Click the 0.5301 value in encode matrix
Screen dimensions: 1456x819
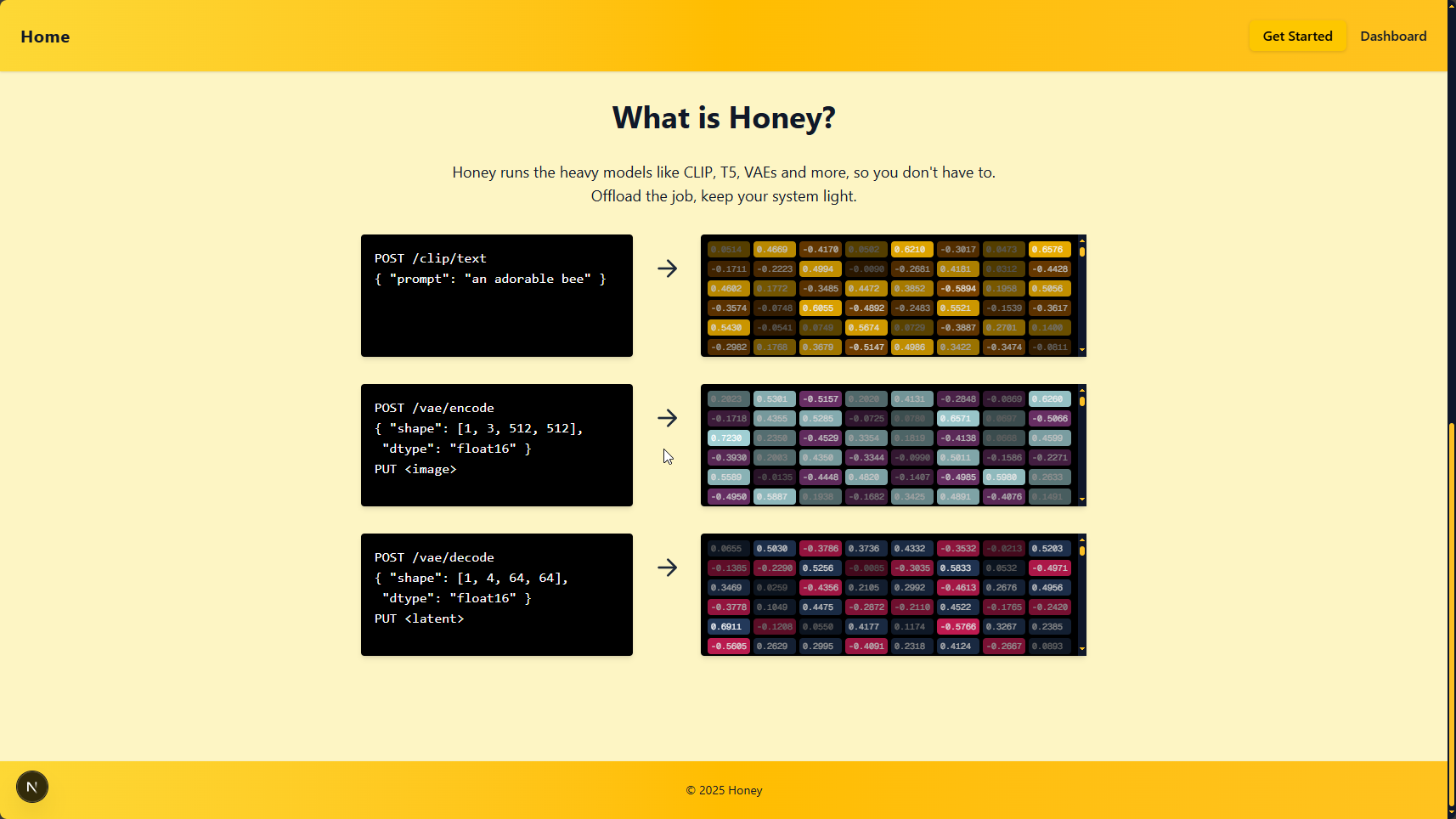click(x=775, y=399)
